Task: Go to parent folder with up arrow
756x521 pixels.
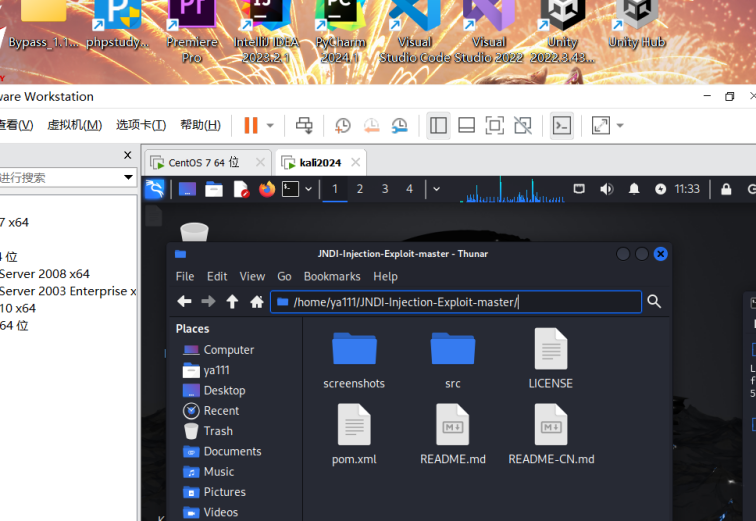Action: (x=232, y=302)
